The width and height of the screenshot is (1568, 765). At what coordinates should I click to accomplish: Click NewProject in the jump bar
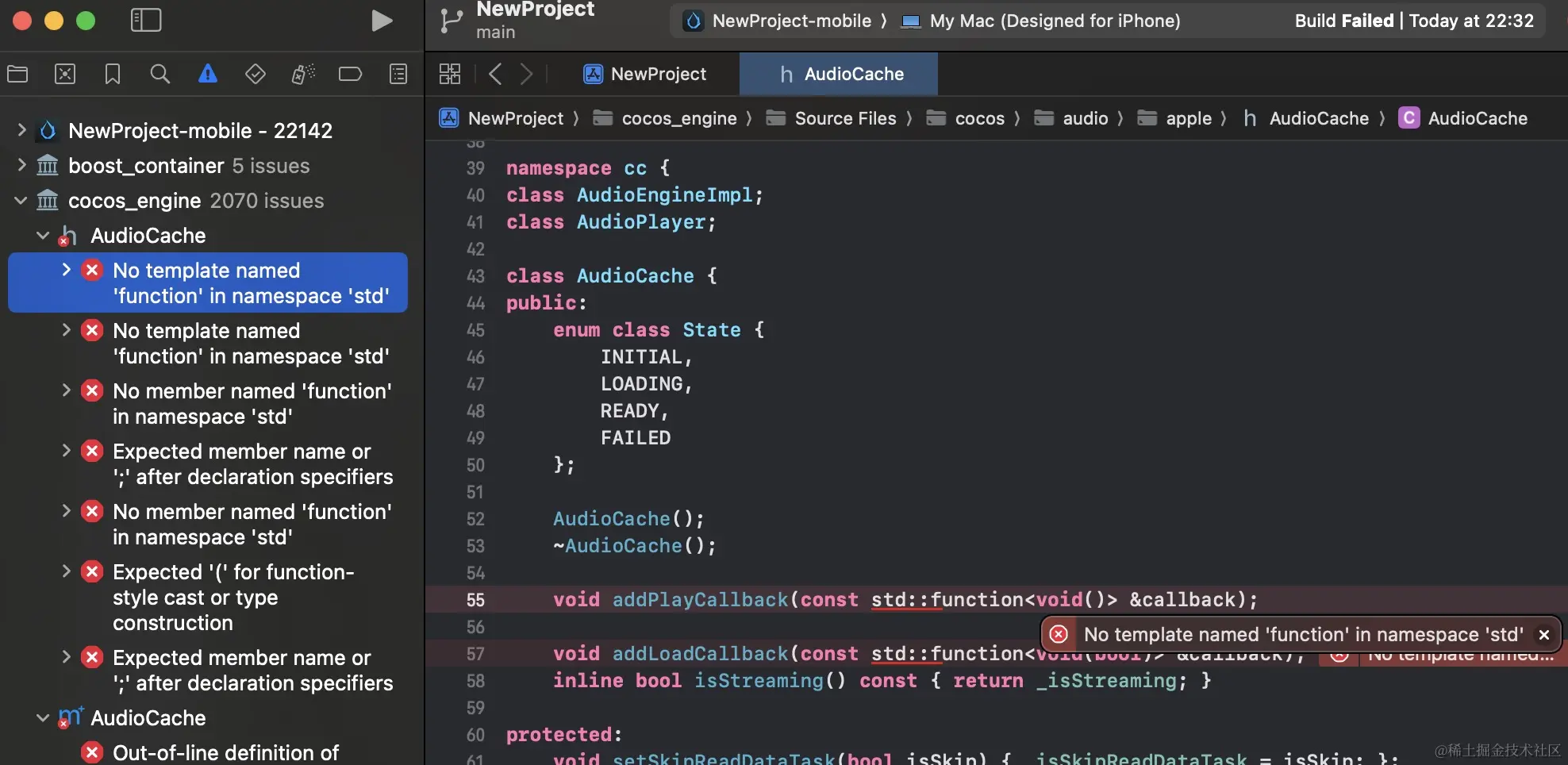coord(502,118)
